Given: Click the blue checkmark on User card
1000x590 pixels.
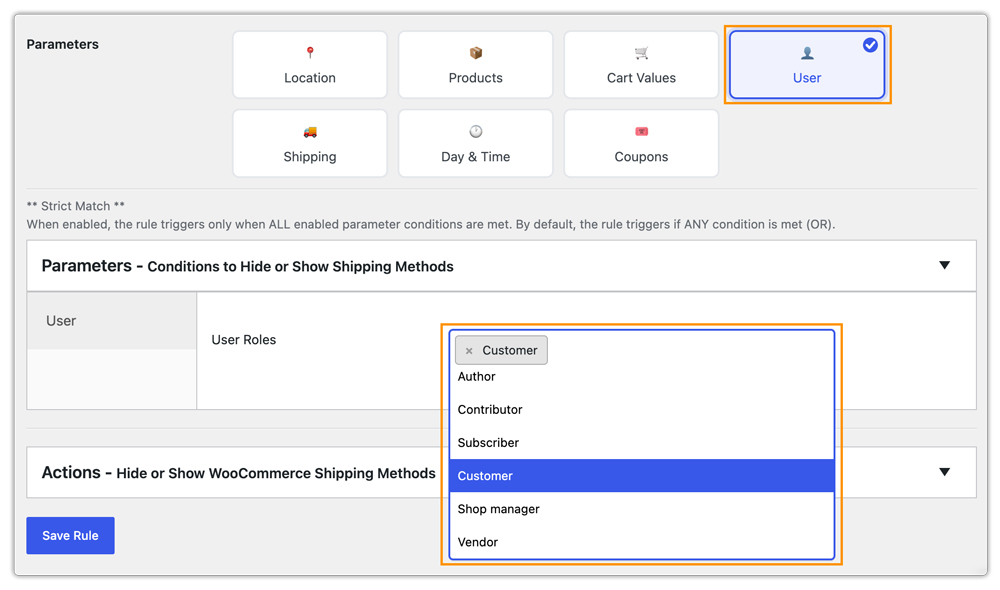Looking at the screenshot, I should (x=870, y=45).
